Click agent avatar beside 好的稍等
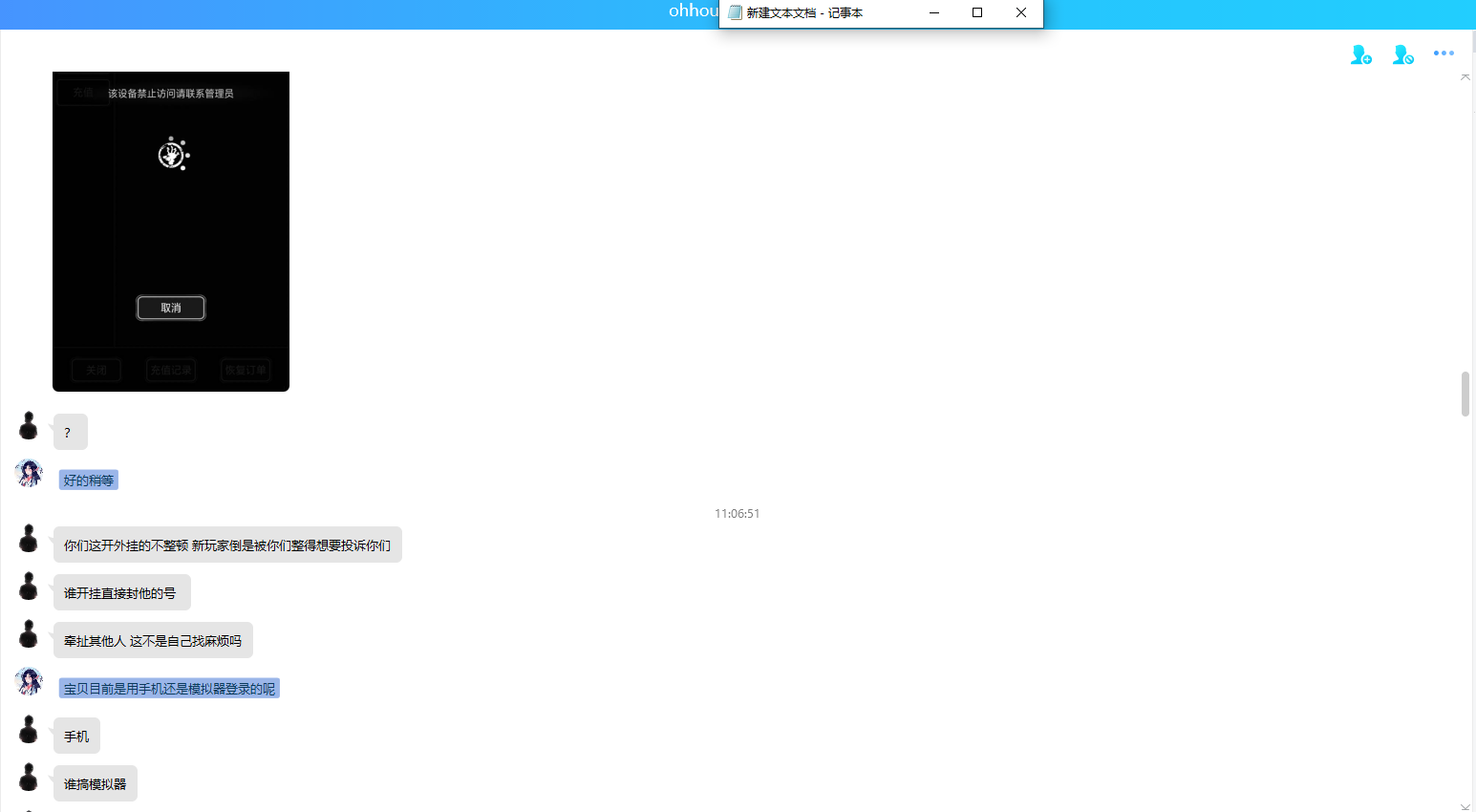This screenshot has width=1476, height=812. [29, 473]
